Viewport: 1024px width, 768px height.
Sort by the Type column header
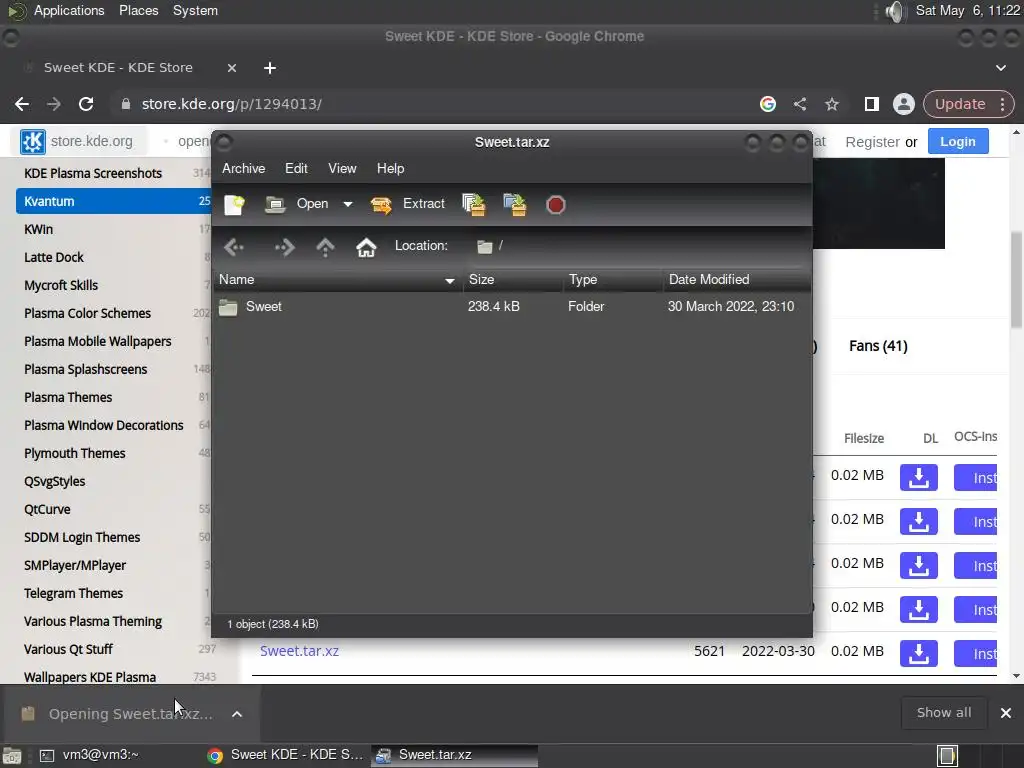coord(613,280)
